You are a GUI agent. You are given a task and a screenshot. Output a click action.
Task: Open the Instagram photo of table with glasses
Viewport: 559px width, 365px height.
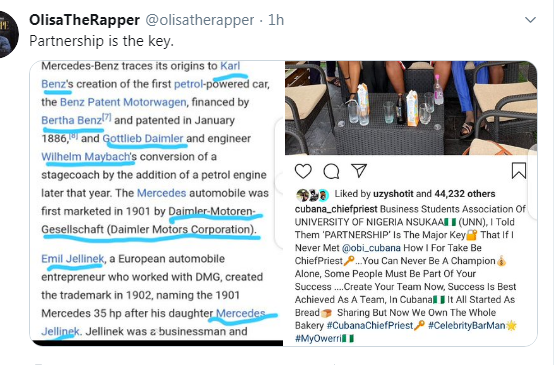point(411,108)
